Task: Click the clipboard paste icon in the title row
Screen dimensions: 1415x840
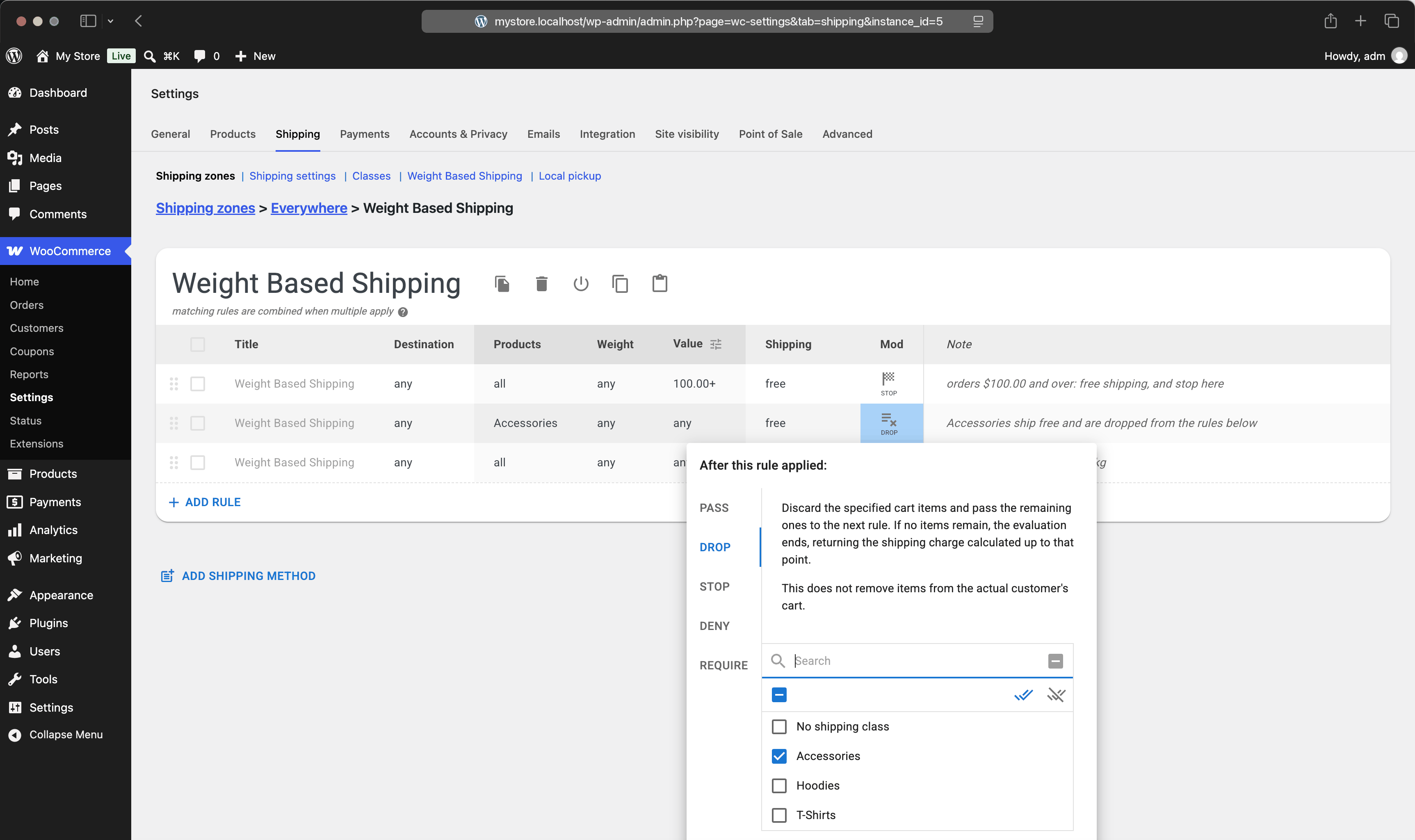Action: [660, 283]
